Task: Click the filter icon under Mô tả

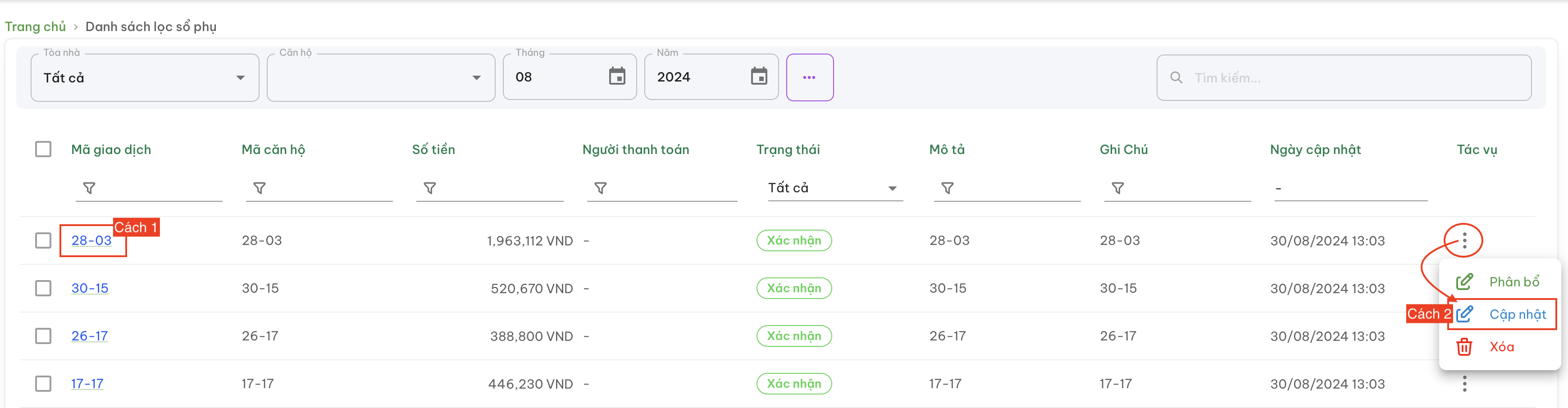Action: (947, 189)
